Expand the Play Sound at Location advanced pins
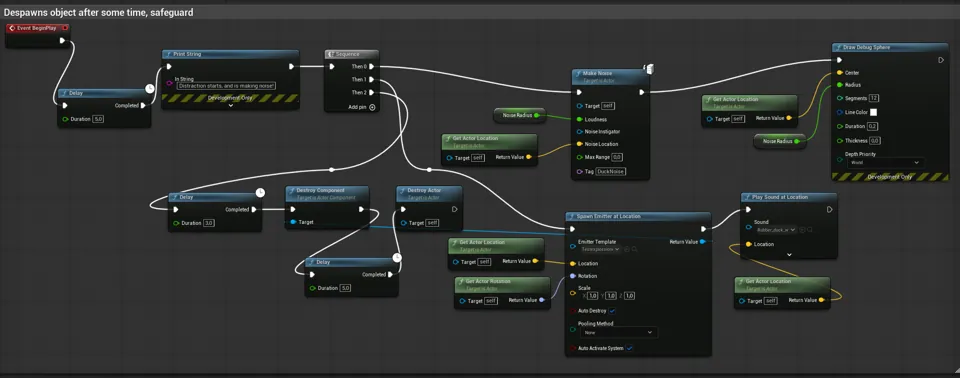 789,254
